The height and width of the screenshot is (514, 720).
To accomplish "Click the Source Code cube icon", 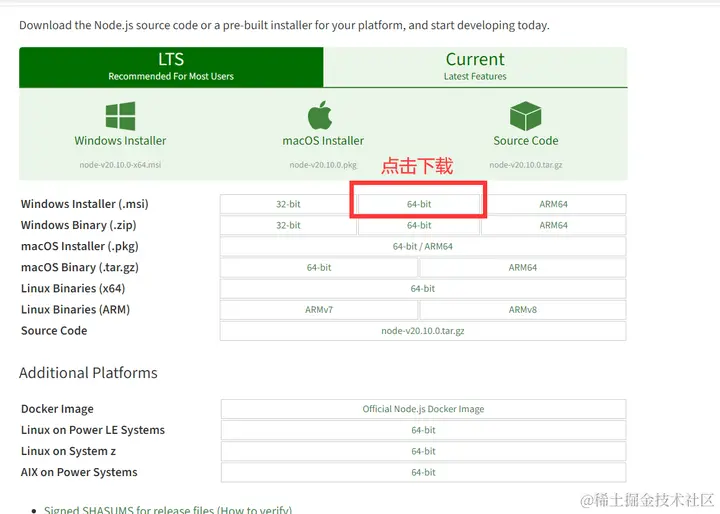I will tap(525, 116).
